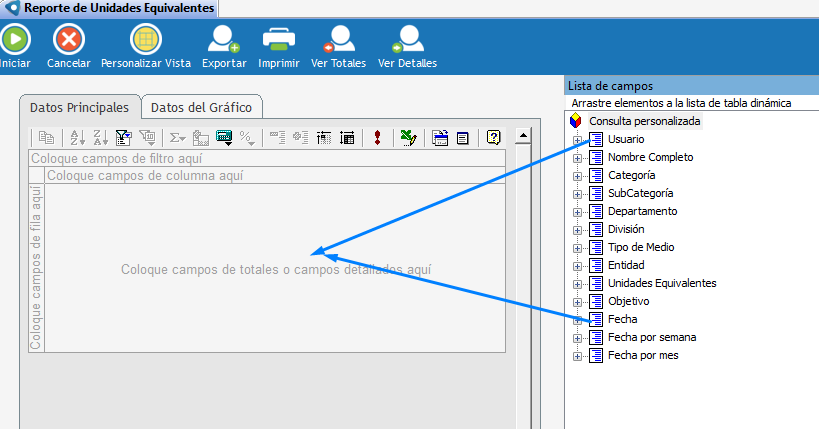The height and width of the screenshot is (432, 819).
Task: Expand the Fecha por mes node
Action: click(x=577, y=355)
